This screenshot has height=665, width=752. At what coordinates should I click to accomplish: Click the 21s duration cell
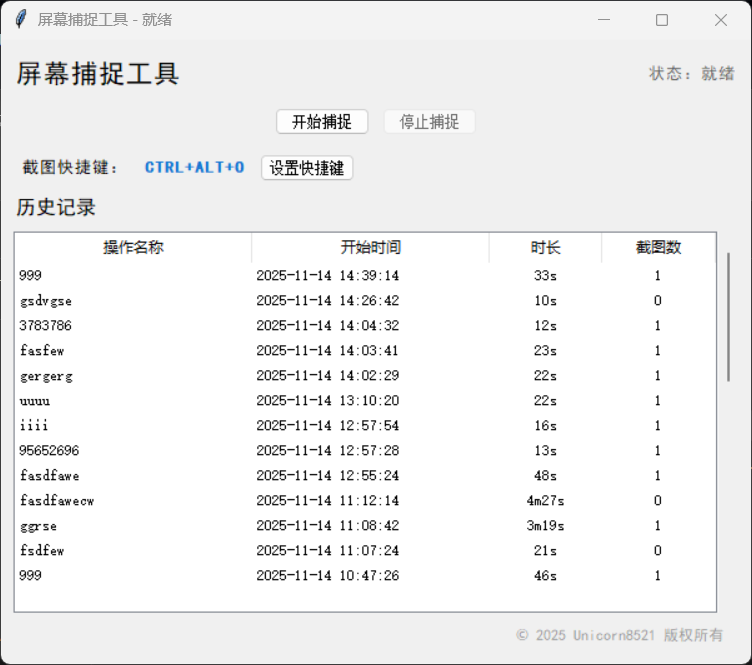click(545, 550)
